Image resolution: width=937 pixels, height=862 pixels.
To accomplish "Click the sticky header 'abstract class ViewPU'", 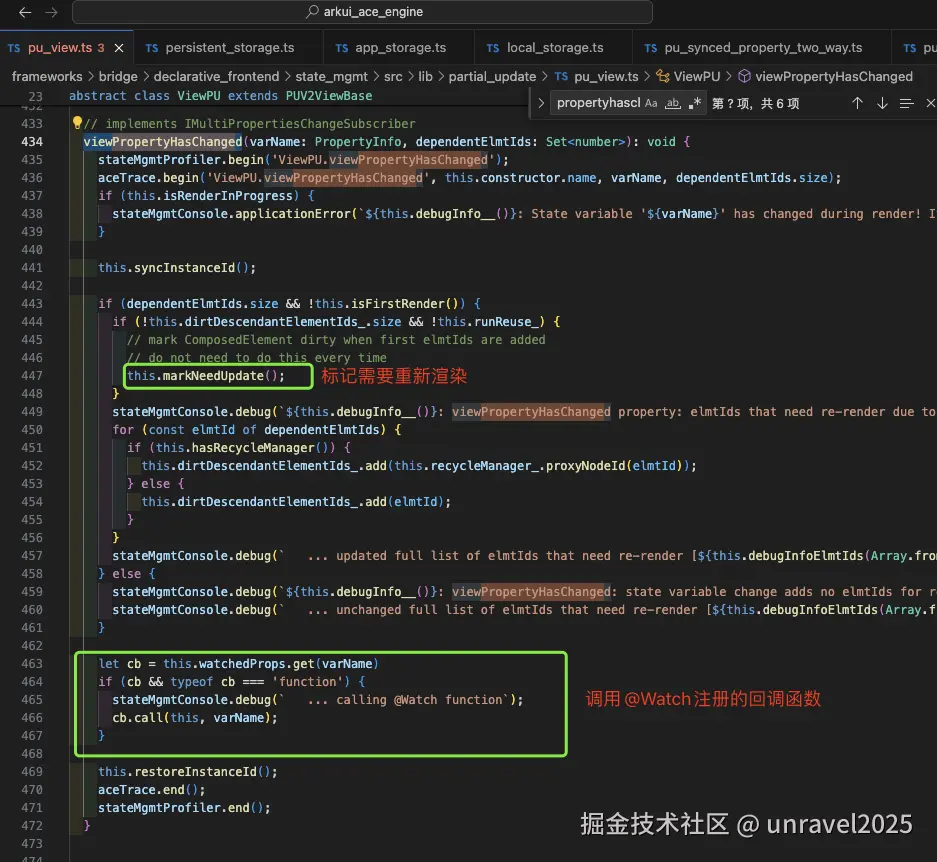I will click(221, 96).
